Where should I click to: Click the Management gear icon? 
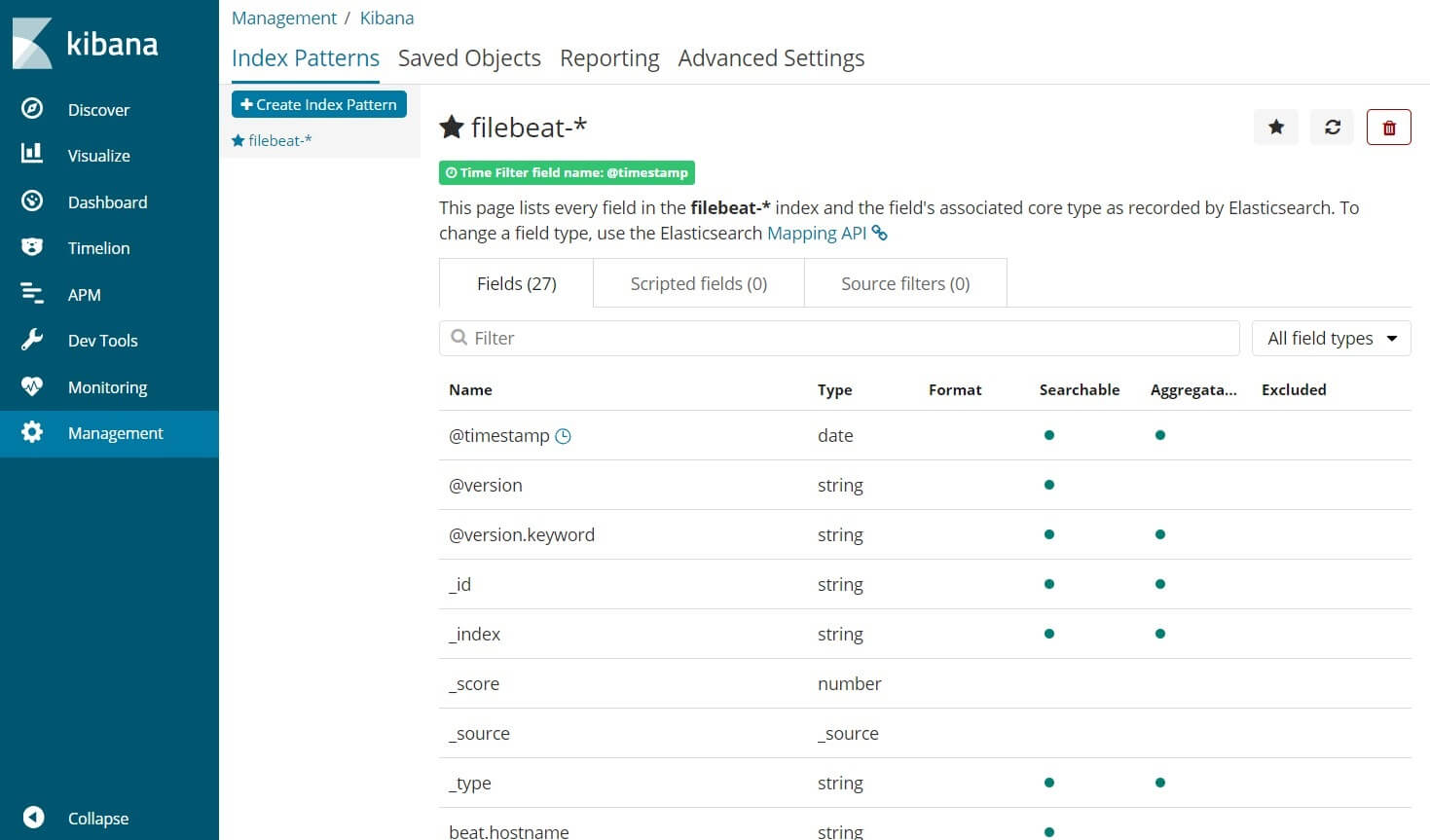[32, 432]
